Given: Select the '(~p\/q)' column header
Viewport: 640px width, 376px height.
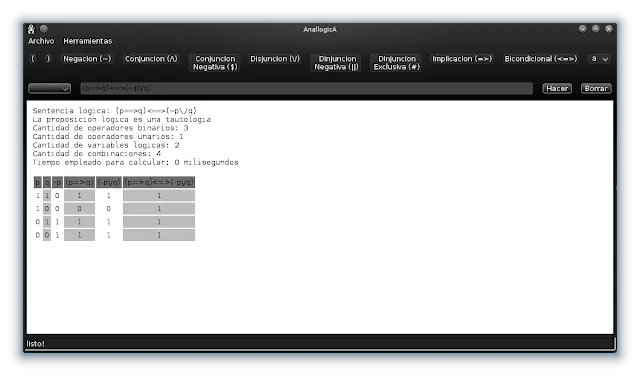Looking at the screenshot, I should tap(109, 182).
